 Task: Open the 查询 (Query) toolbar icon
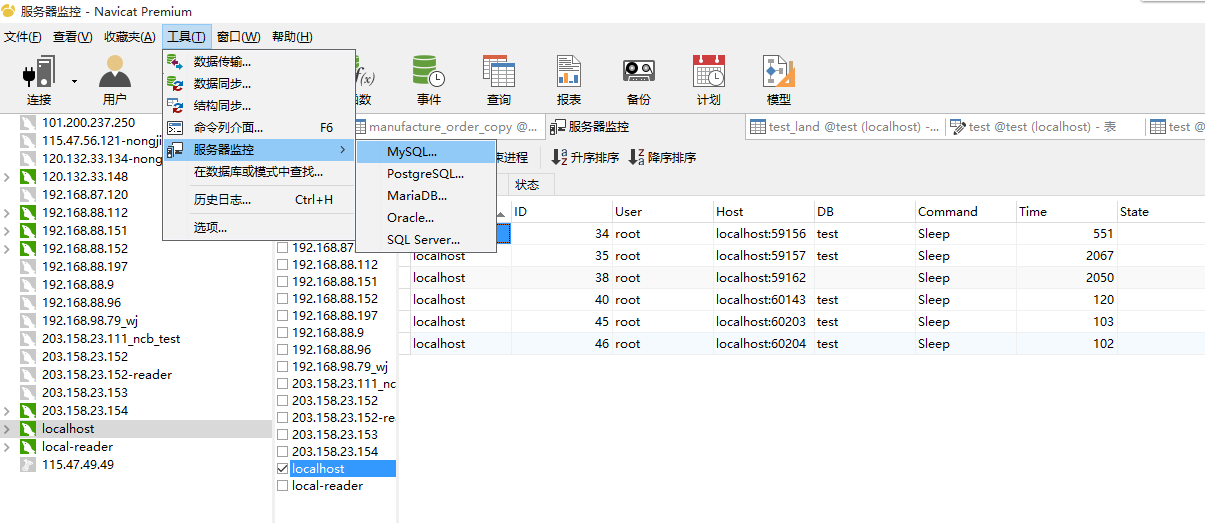point(498,80)
